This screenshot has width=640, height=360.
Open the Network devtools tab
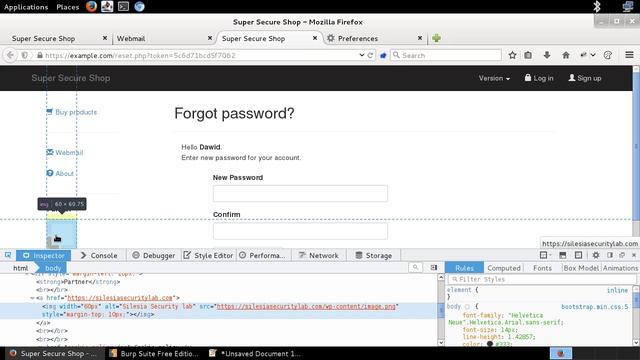[x=319, y=256]
